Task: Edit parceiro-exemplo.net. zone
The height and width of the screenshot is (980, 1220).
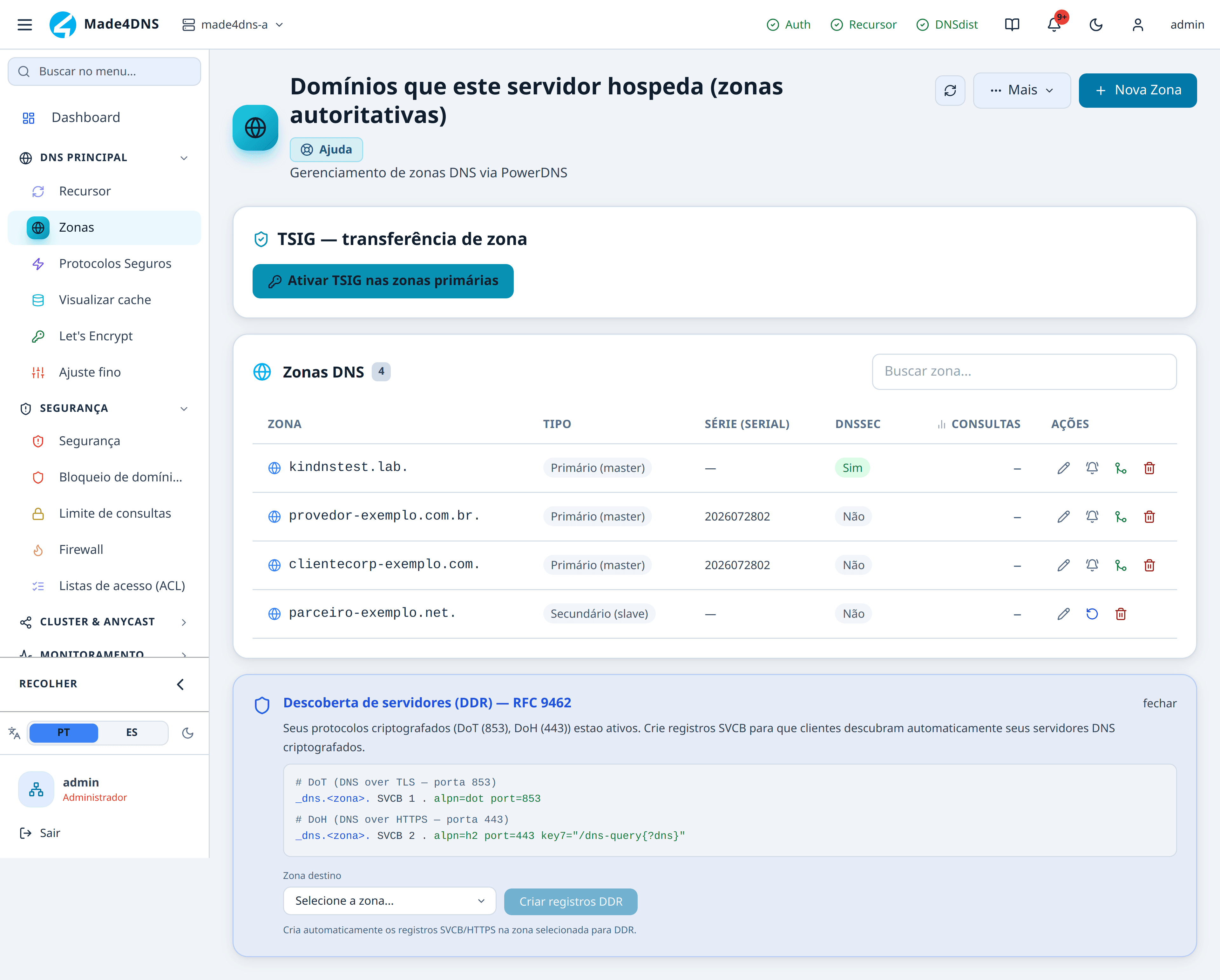Action: 1063,614
